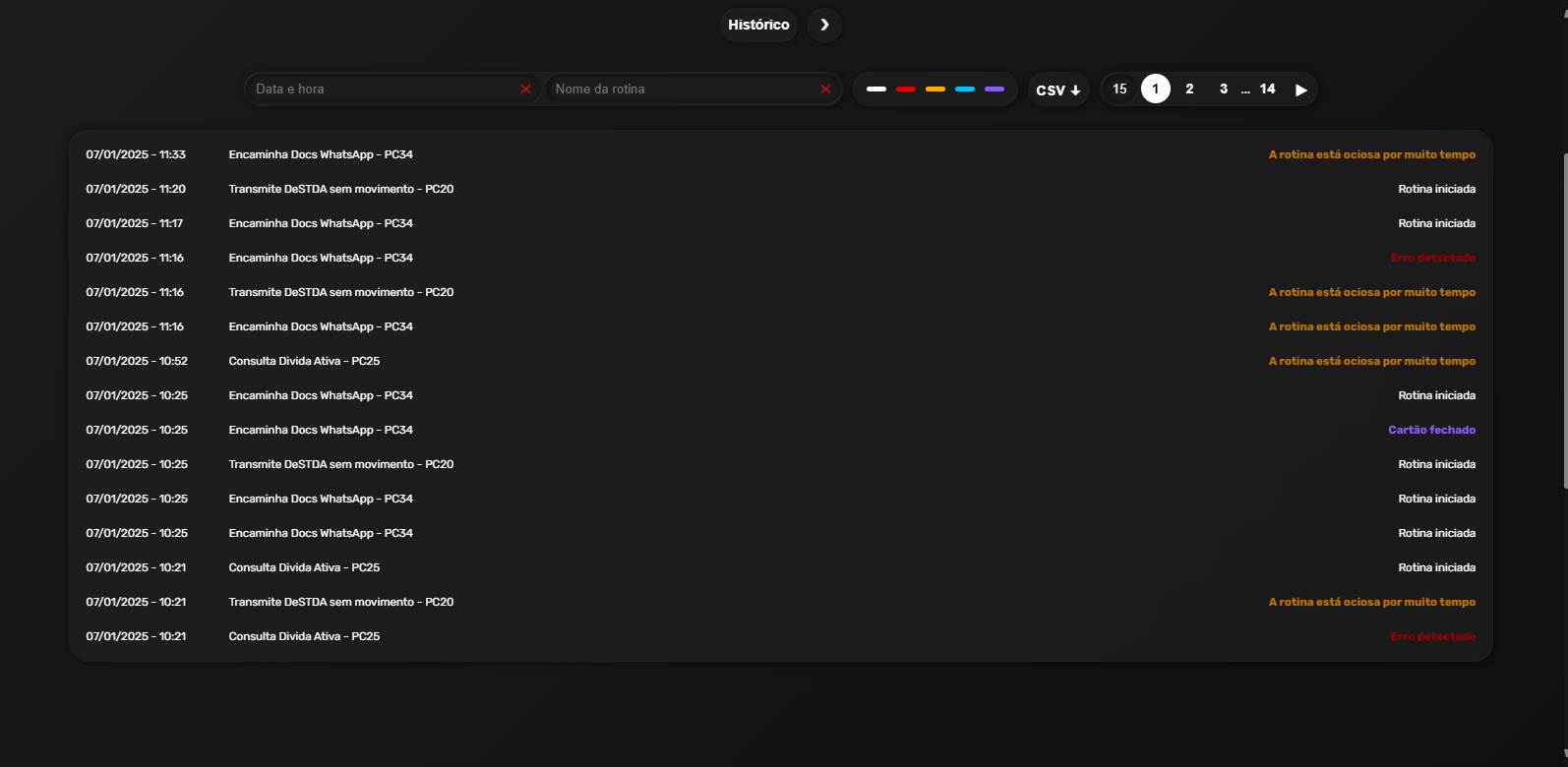Select page 1 in pagination

click(1156, 88)
